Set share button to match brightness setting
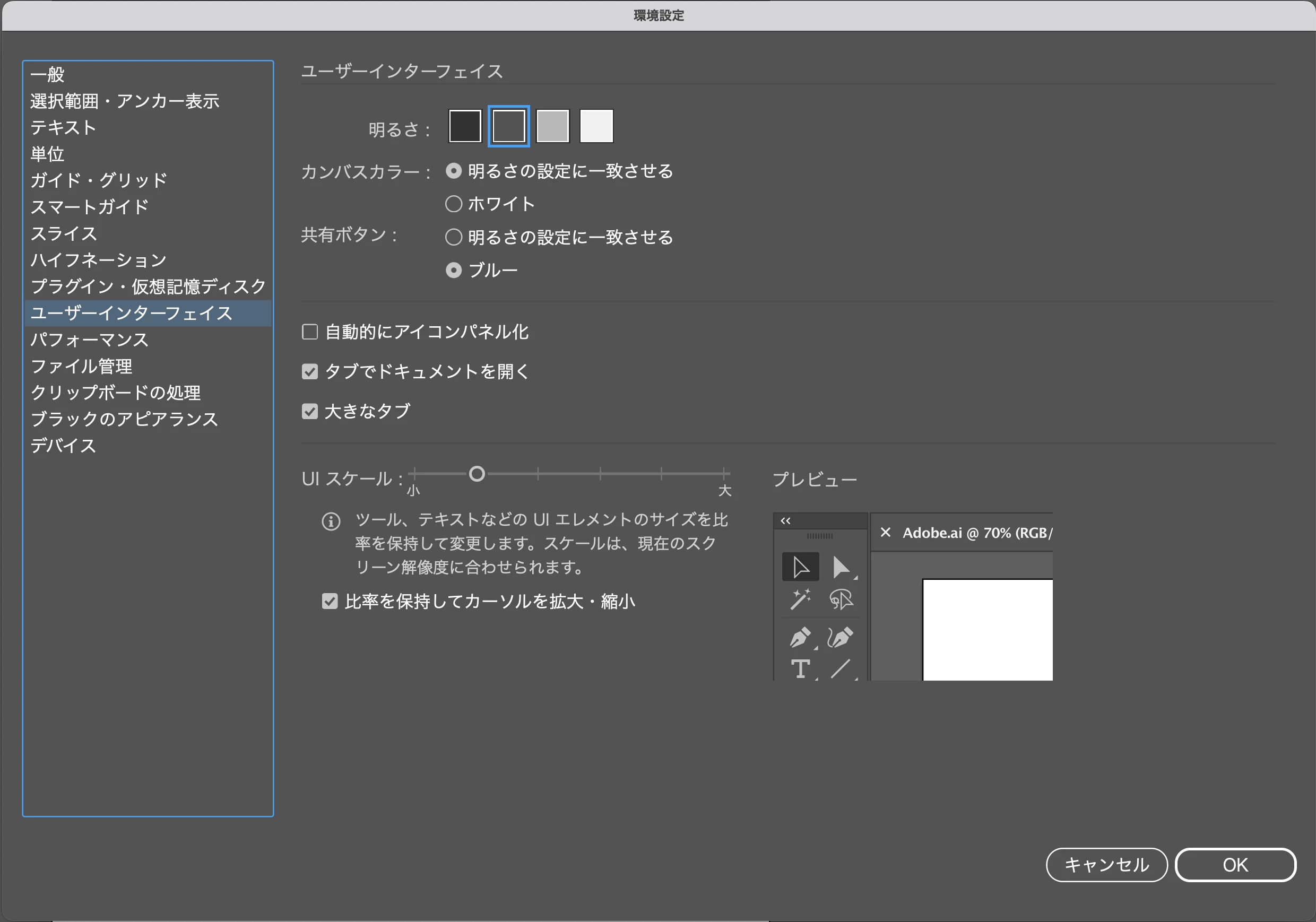This screenshot has width=1316, height=922. (x=454, y=237)
